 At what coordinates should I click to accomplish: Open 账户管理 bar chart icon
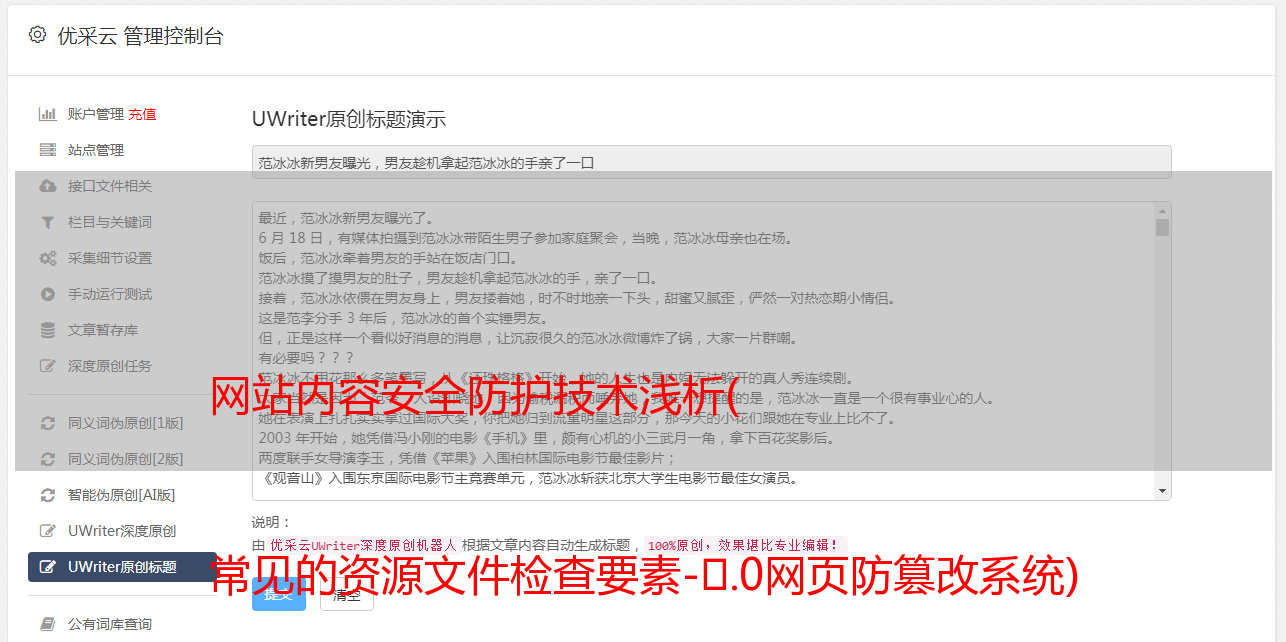(x=47, y=114)
